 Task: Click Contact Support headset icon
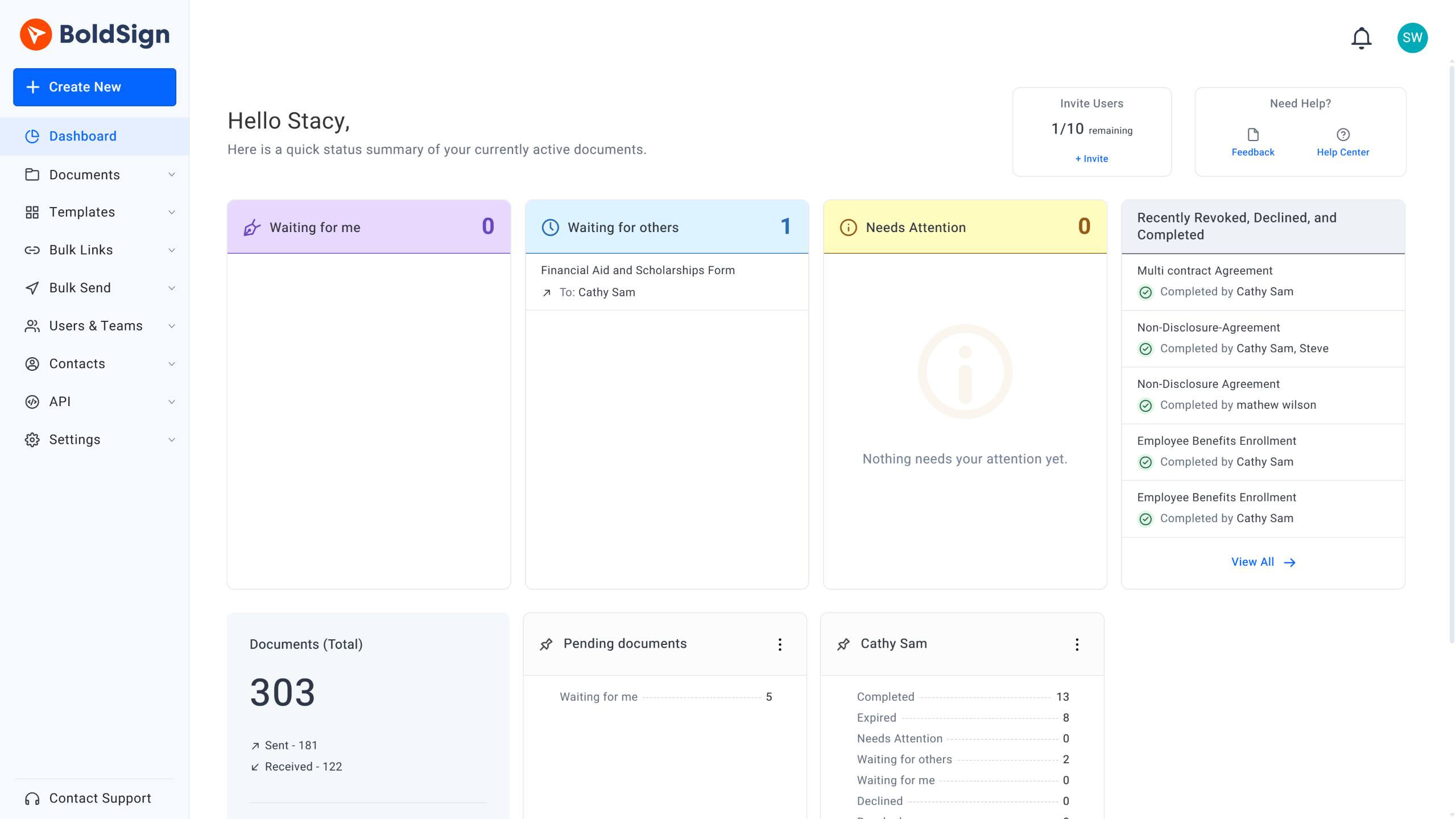point(32,799)
